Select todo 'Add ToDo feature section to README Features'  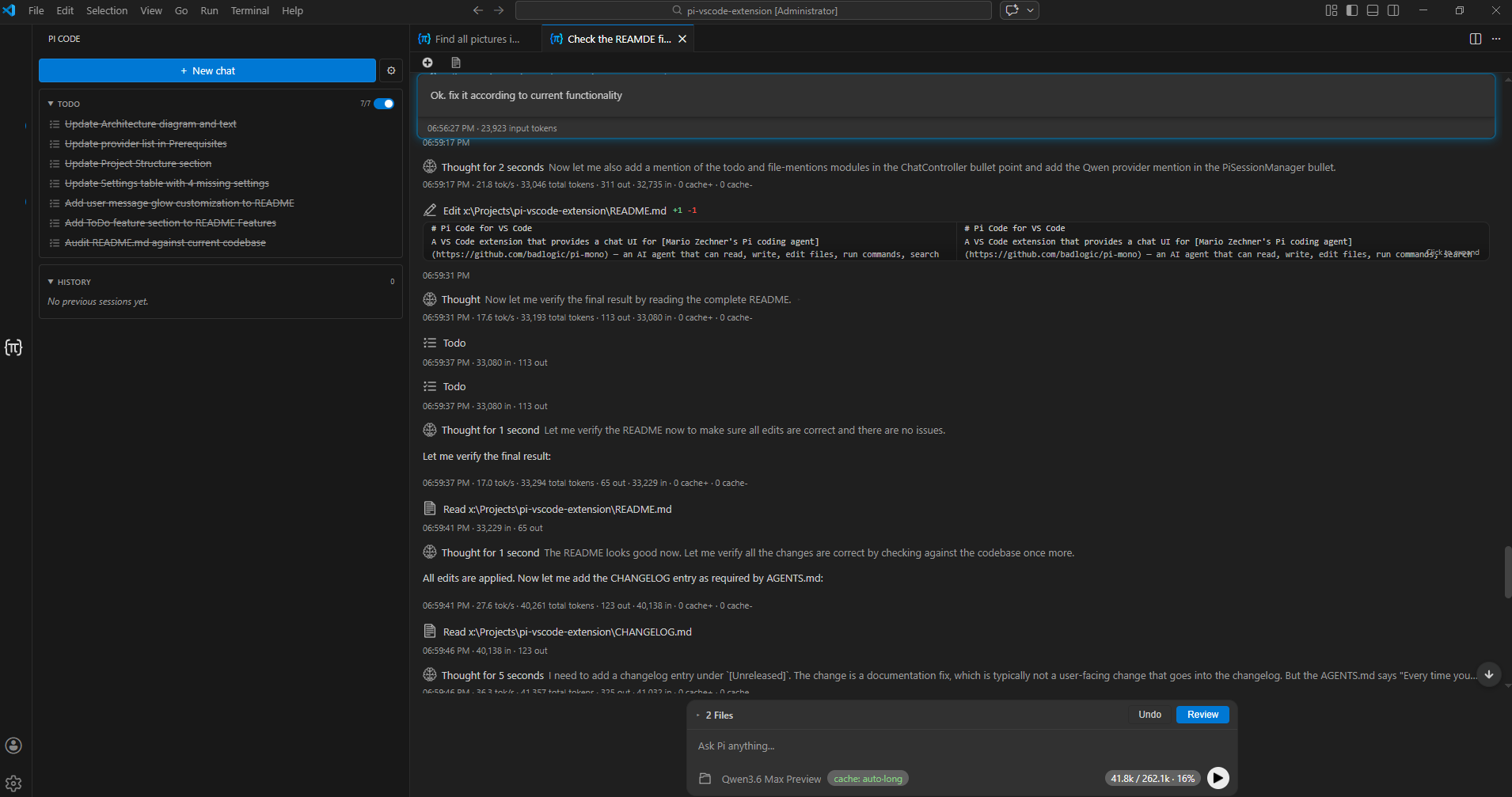(x=170, y=223)
